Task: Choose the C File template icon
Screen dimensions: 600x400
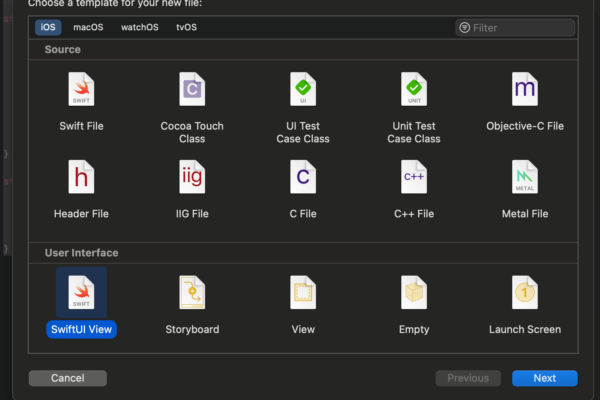Action: pos(303,178)
